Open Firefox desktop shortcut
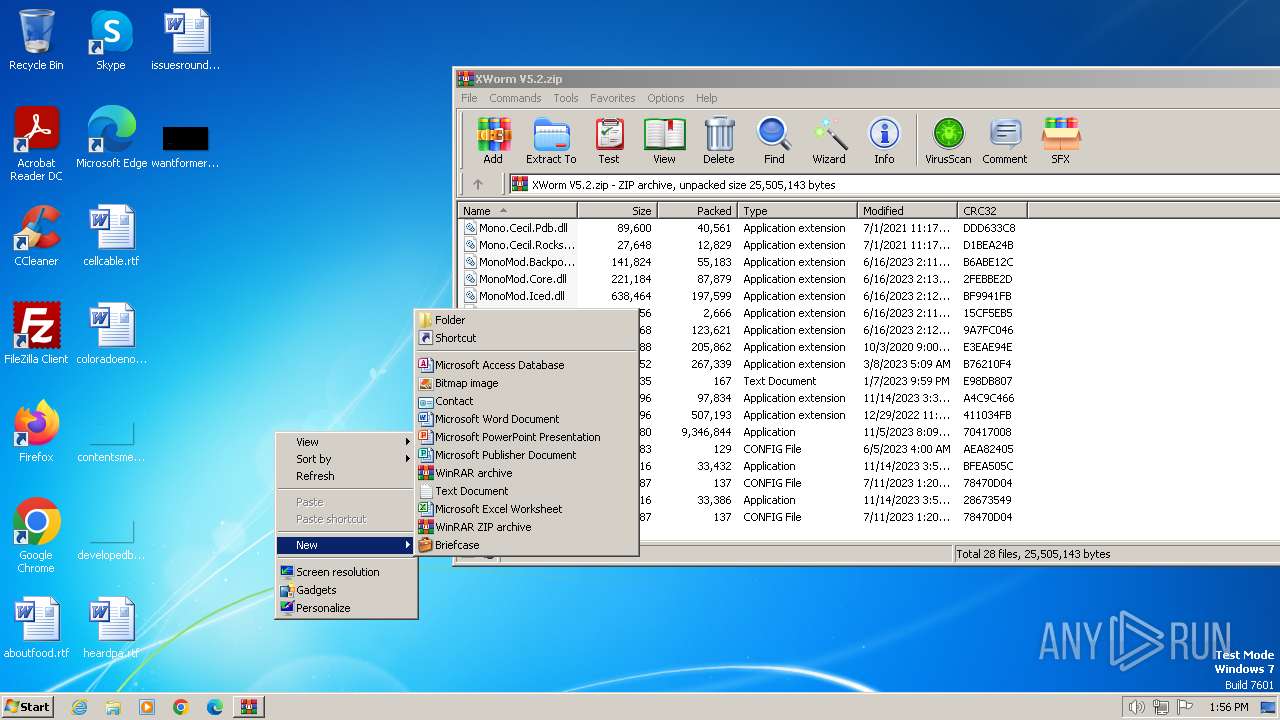Image resolution: width=1280 pixels, height=720 pixels. [36, 432]
